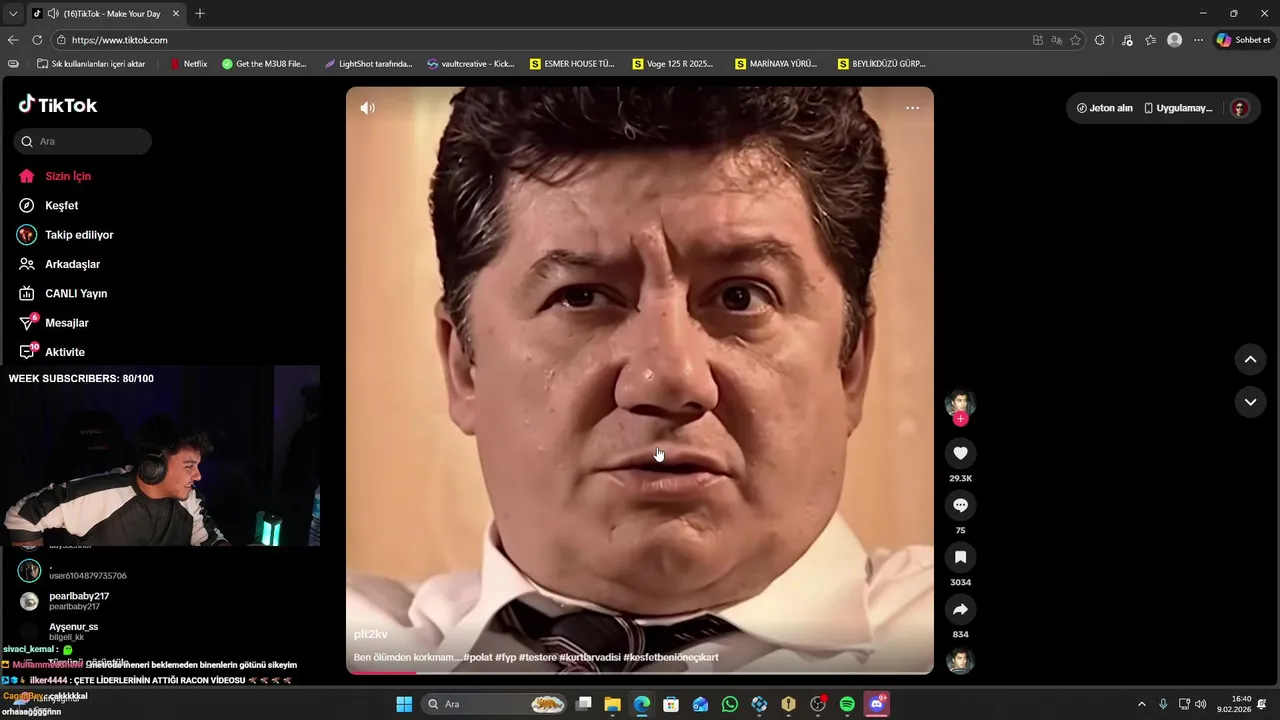Click the taskbar Ara search box

[496, 704]
